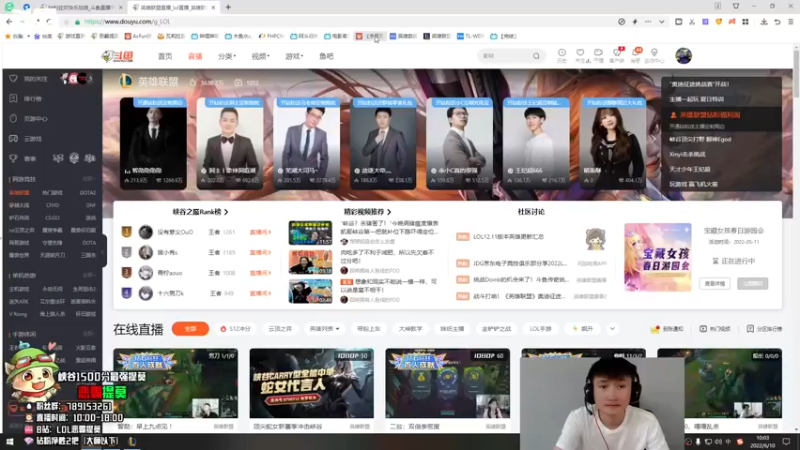Go back with browser back arrow

(9, 22)
